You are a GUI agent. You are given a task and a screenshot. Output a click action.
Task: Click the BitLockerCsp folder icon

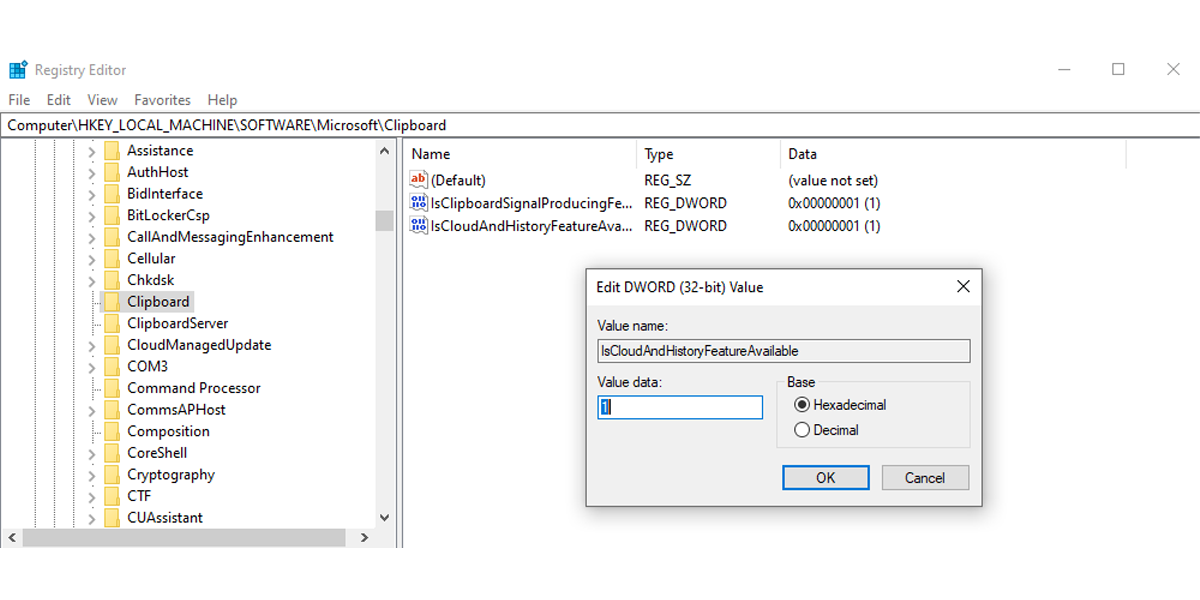tap(112, 215)
